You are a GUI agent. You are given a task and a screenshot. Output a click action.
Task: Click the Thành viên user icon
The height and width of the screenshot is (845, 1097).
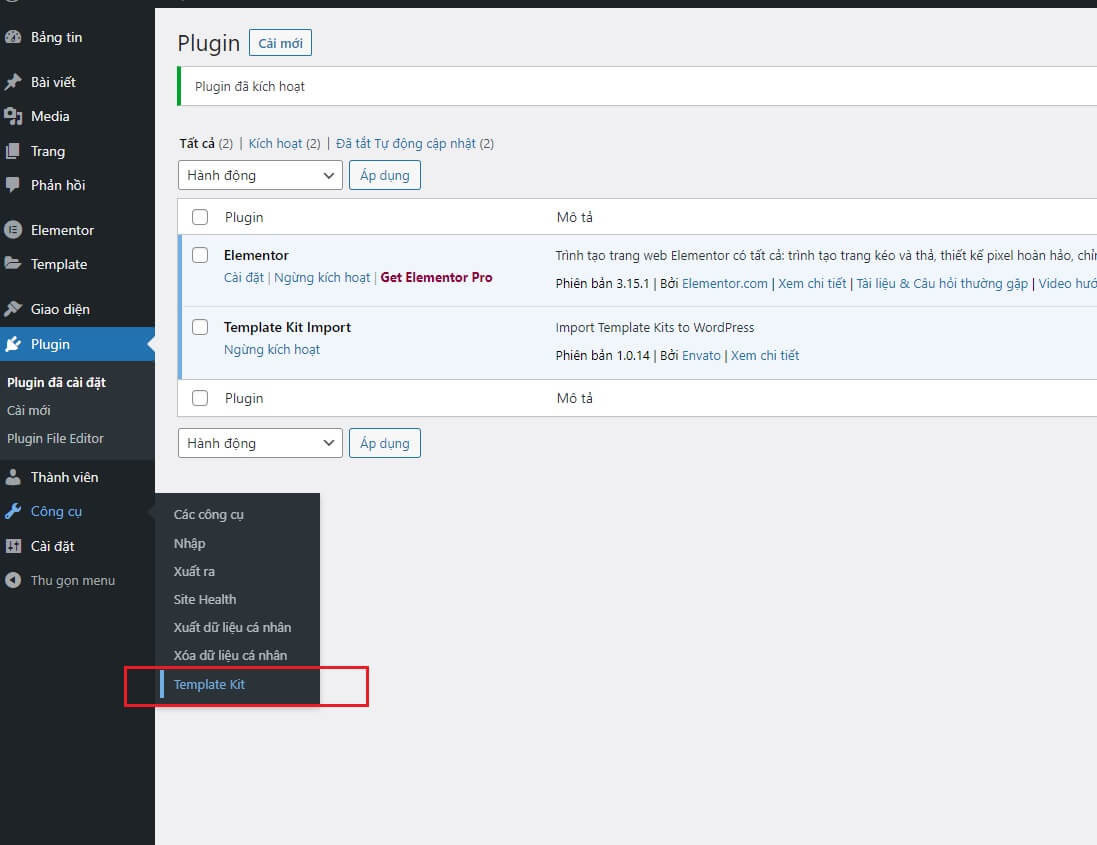pos(13,477)
